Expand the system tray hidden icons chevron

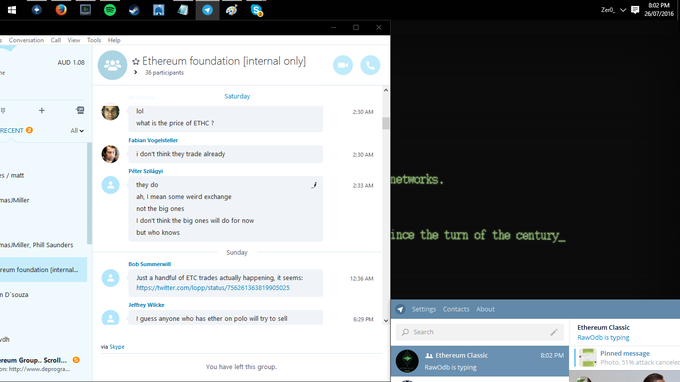pyautogui.click(x=623, y=10)
